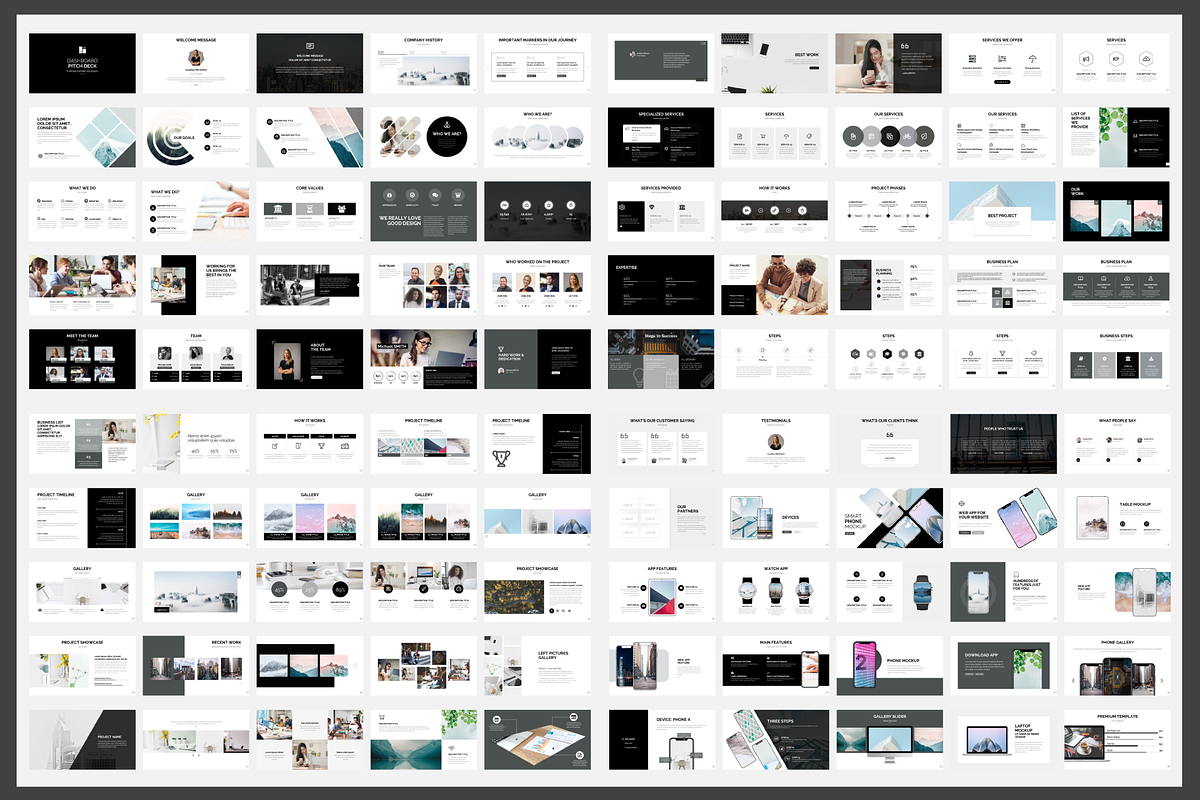1200x800 pixels.
Task: Open the Our Partners slide
Action: 661,518
